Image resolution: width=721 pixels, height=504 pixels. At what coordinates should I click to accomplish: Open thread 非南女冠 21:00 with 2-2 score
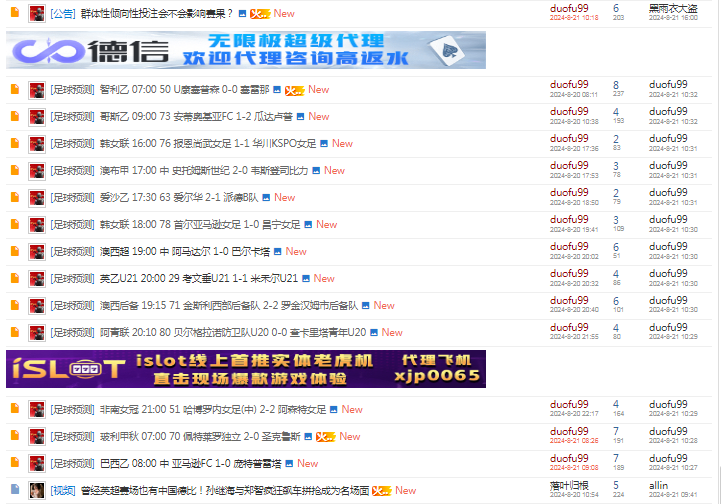click(x=213, y=410)
